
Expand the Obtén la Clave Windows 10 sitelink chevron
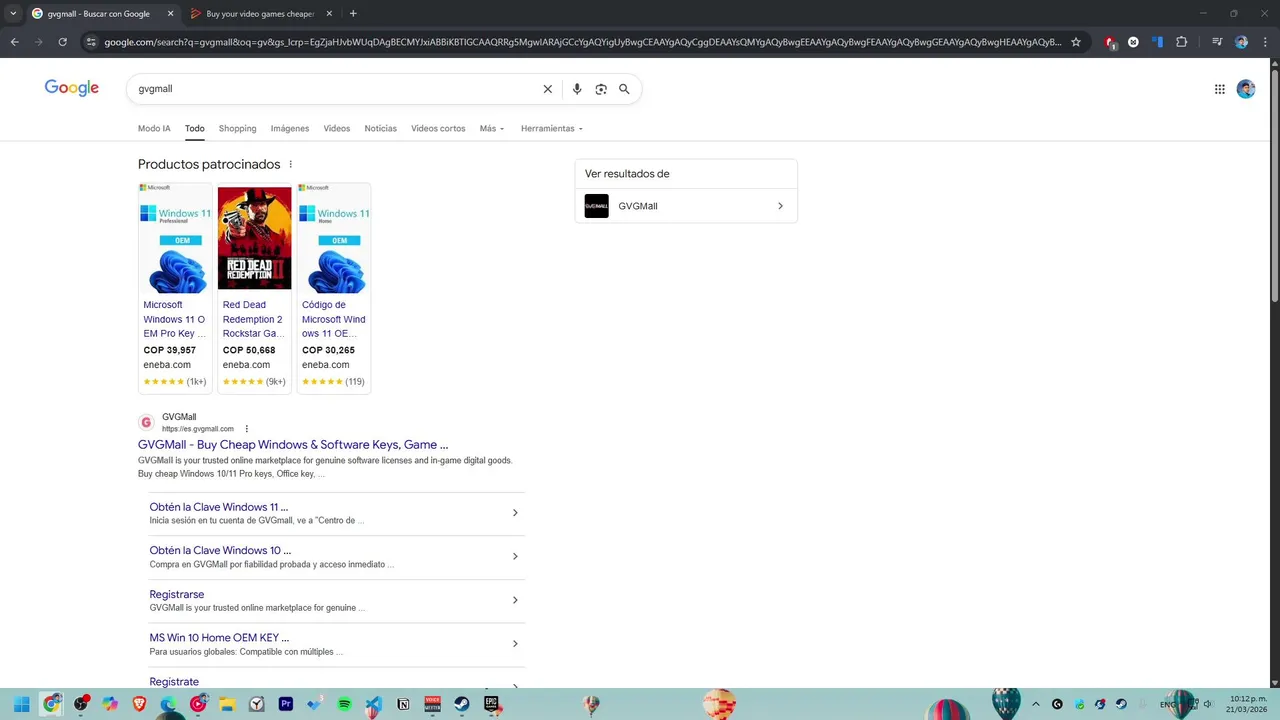tap(515, 557)
